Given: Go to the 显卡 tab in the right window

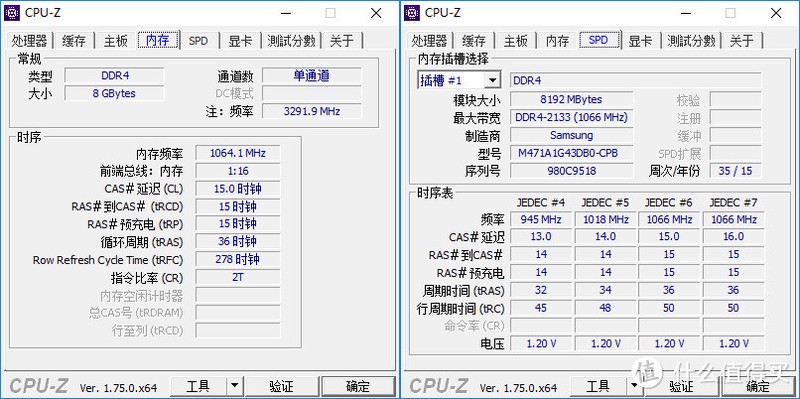Looking at the screenshot, I should tap(640, 41).
